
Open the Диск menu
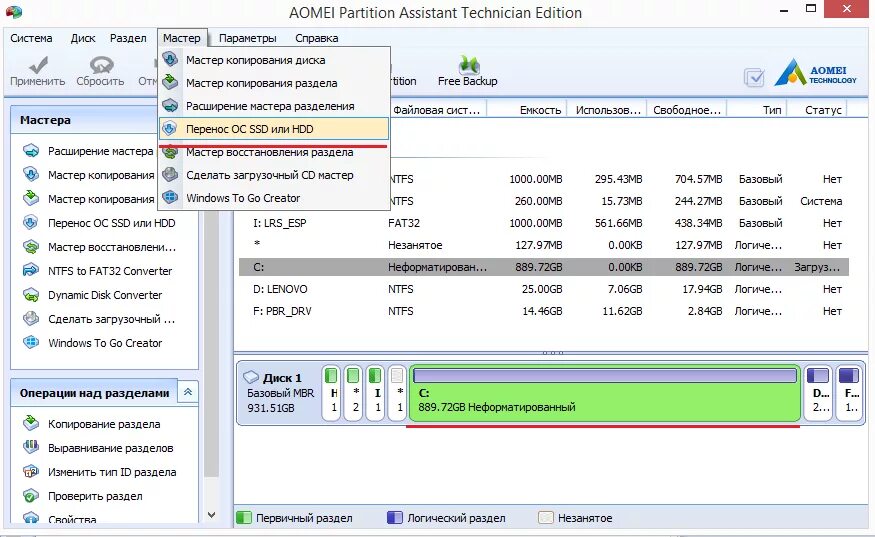pyautogui.click(x=83, y=38)
